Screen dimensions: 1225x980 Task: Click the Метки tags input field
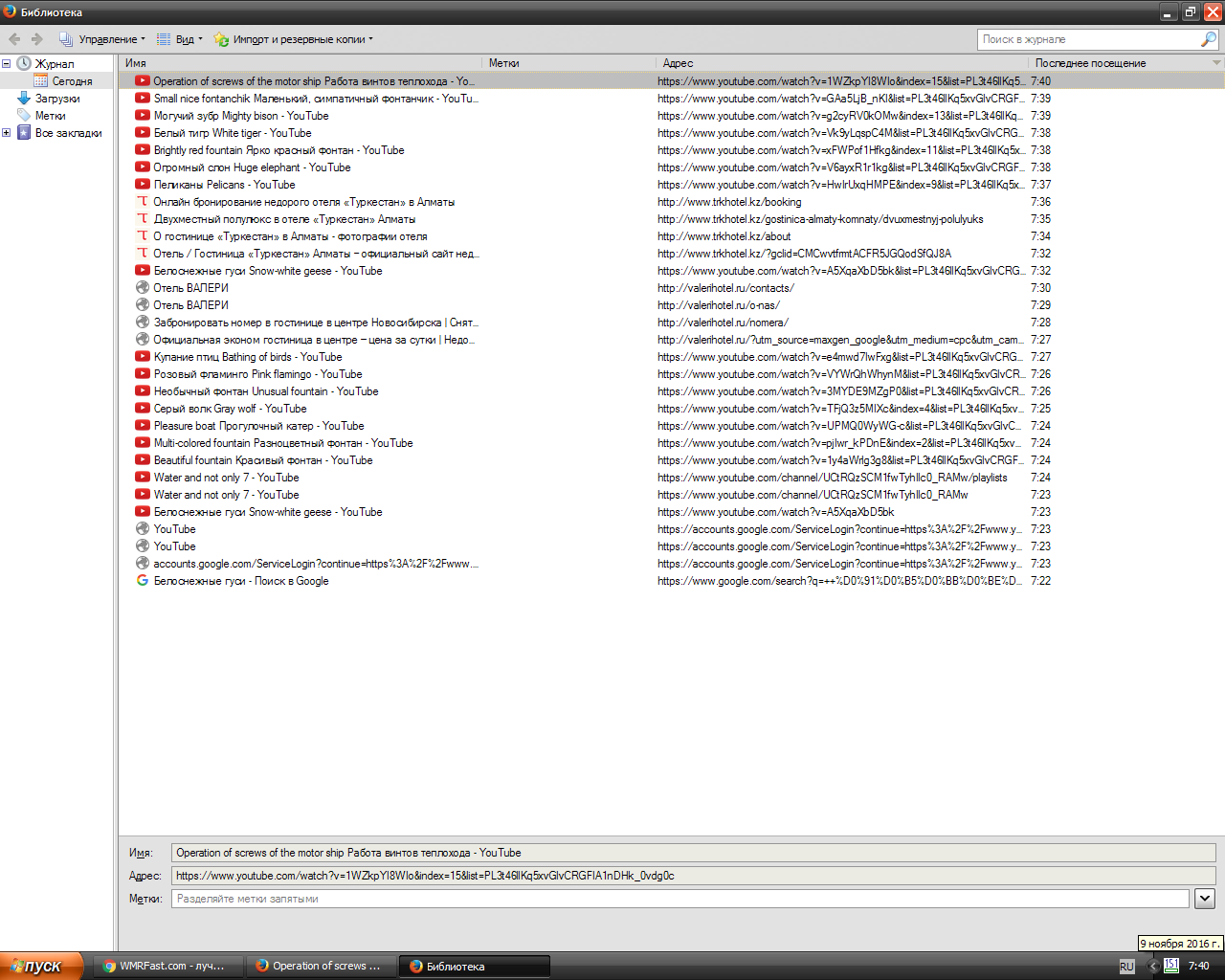[679, 899]
